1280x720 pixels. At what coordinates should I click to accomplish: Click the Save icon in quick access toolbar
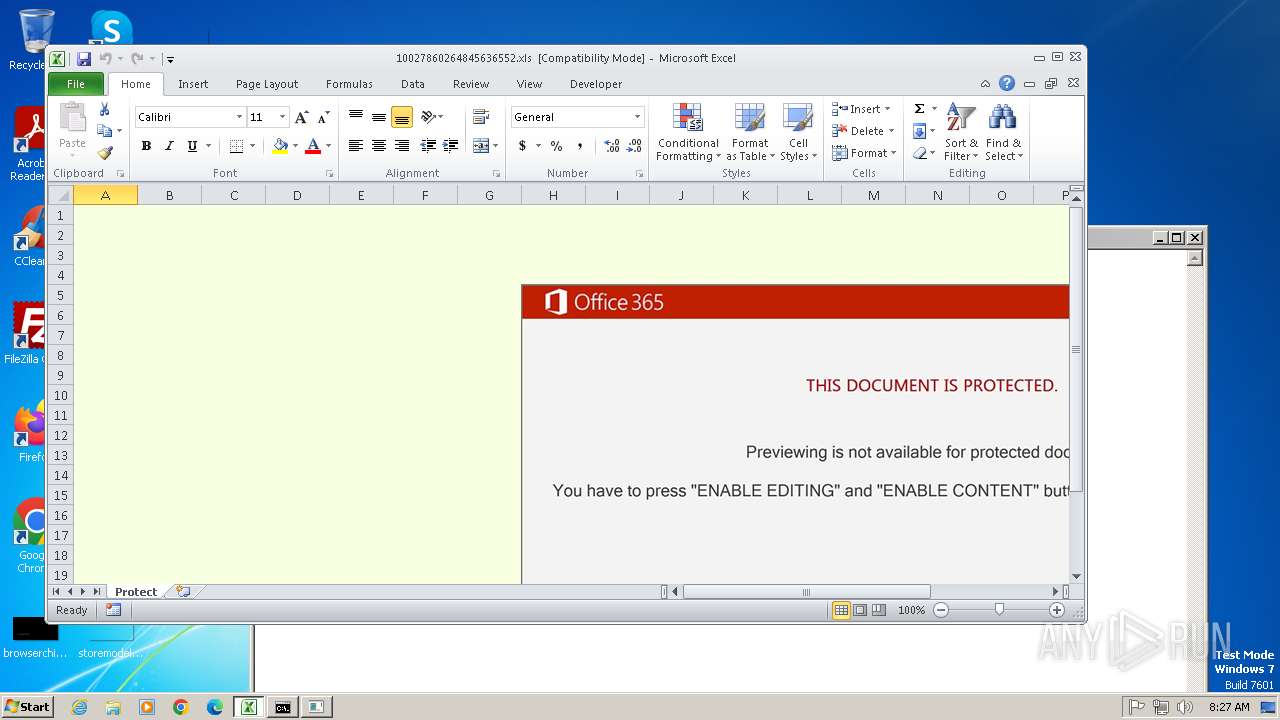[84, 59]
